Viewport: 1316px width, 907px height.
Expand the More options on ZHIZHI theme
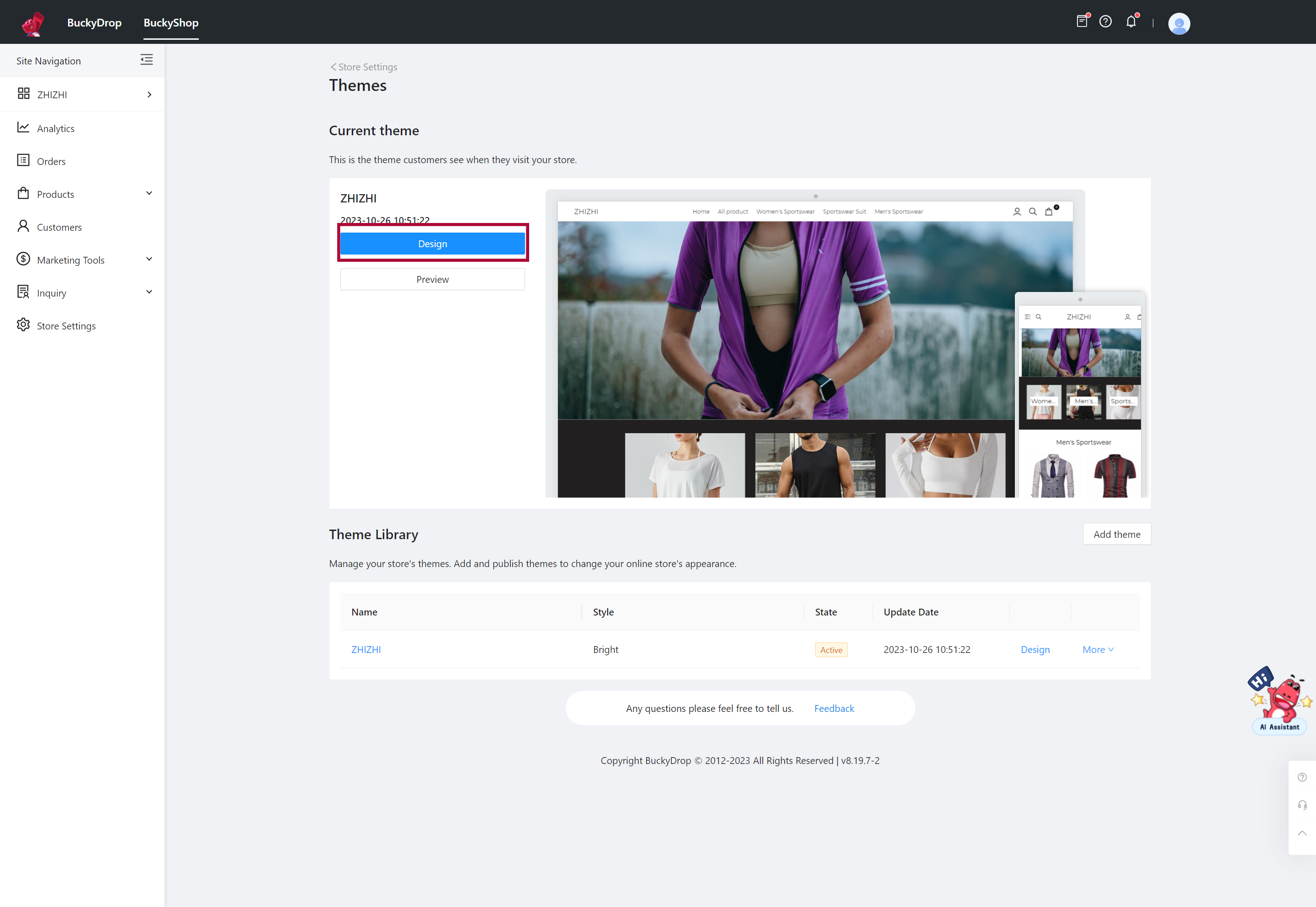point(1098,649)
